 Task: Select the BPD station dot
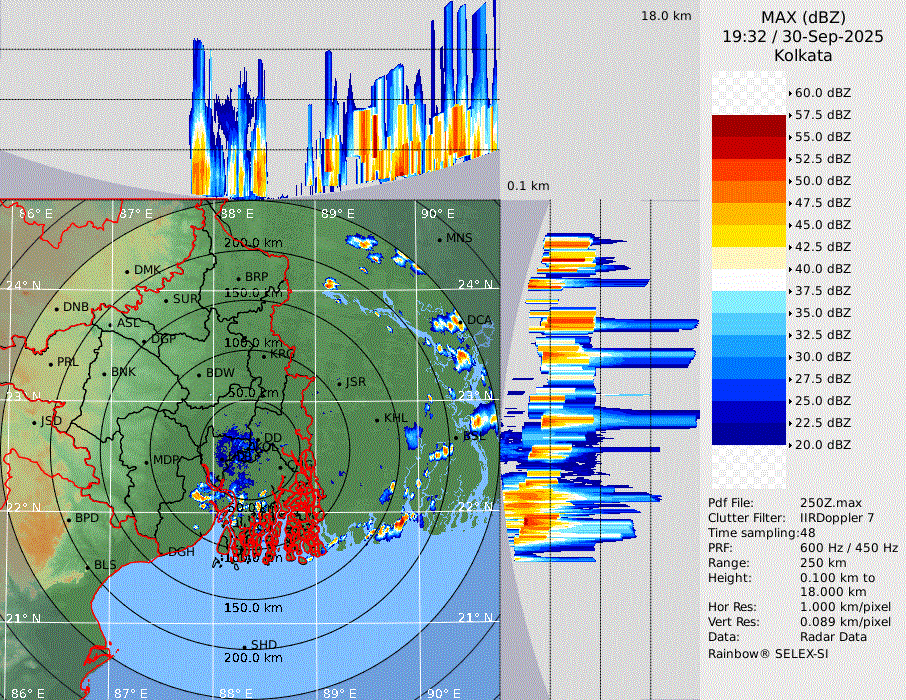68,519
